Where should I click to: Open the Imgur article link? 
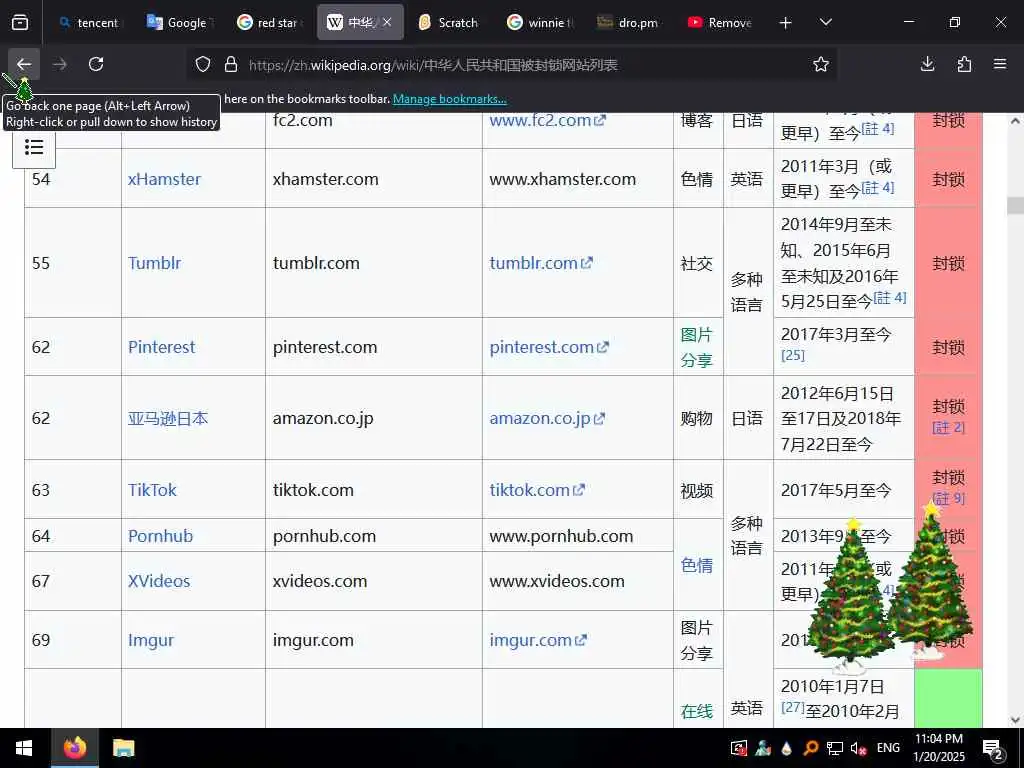click(151, 641)
